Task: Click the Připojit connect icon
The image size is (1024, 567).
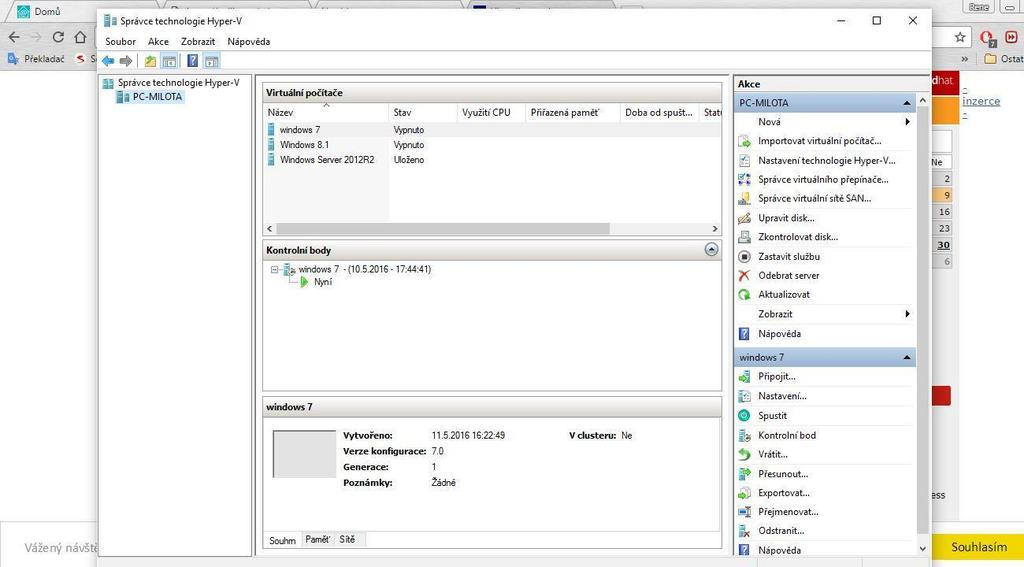Action: pos(744,377)
